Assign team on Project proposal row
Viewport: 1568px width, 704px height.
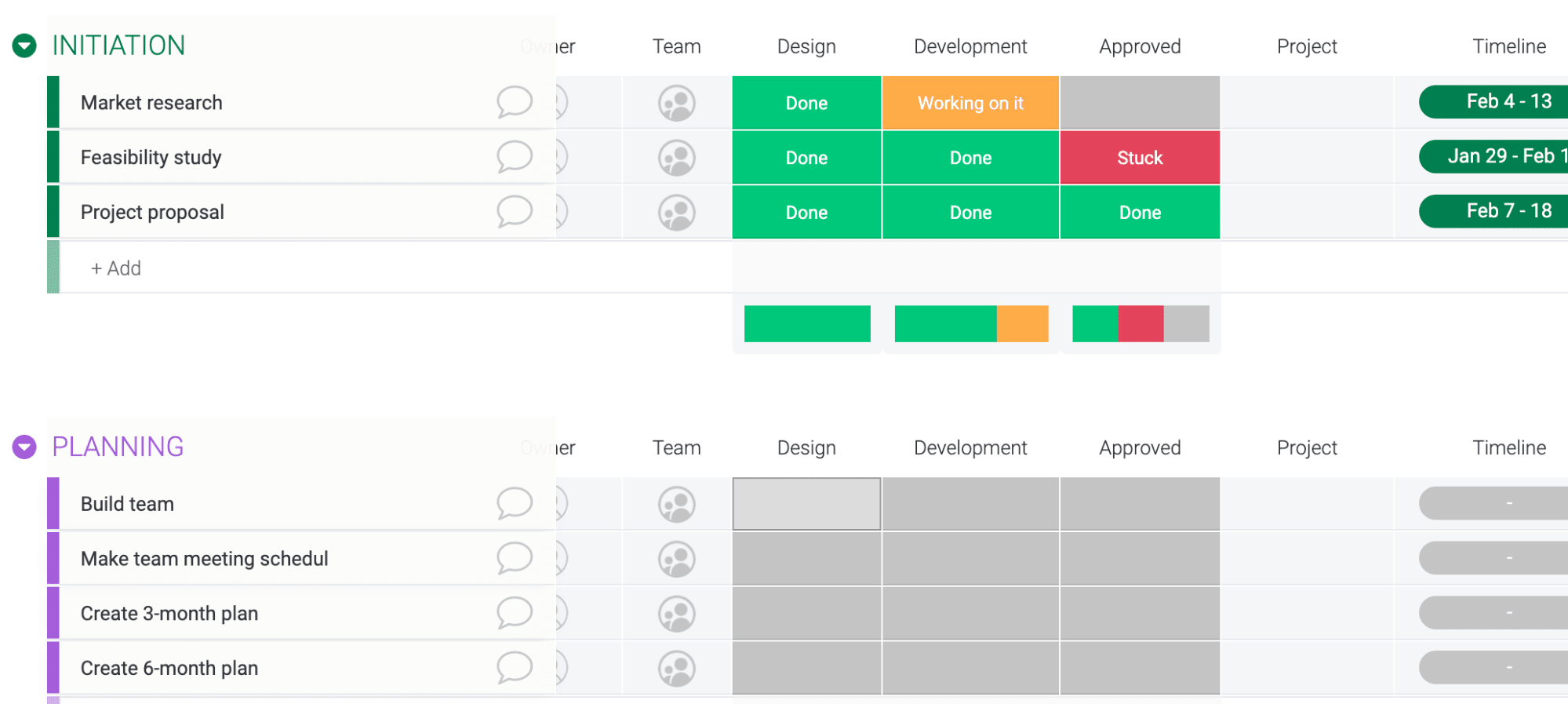677,213
